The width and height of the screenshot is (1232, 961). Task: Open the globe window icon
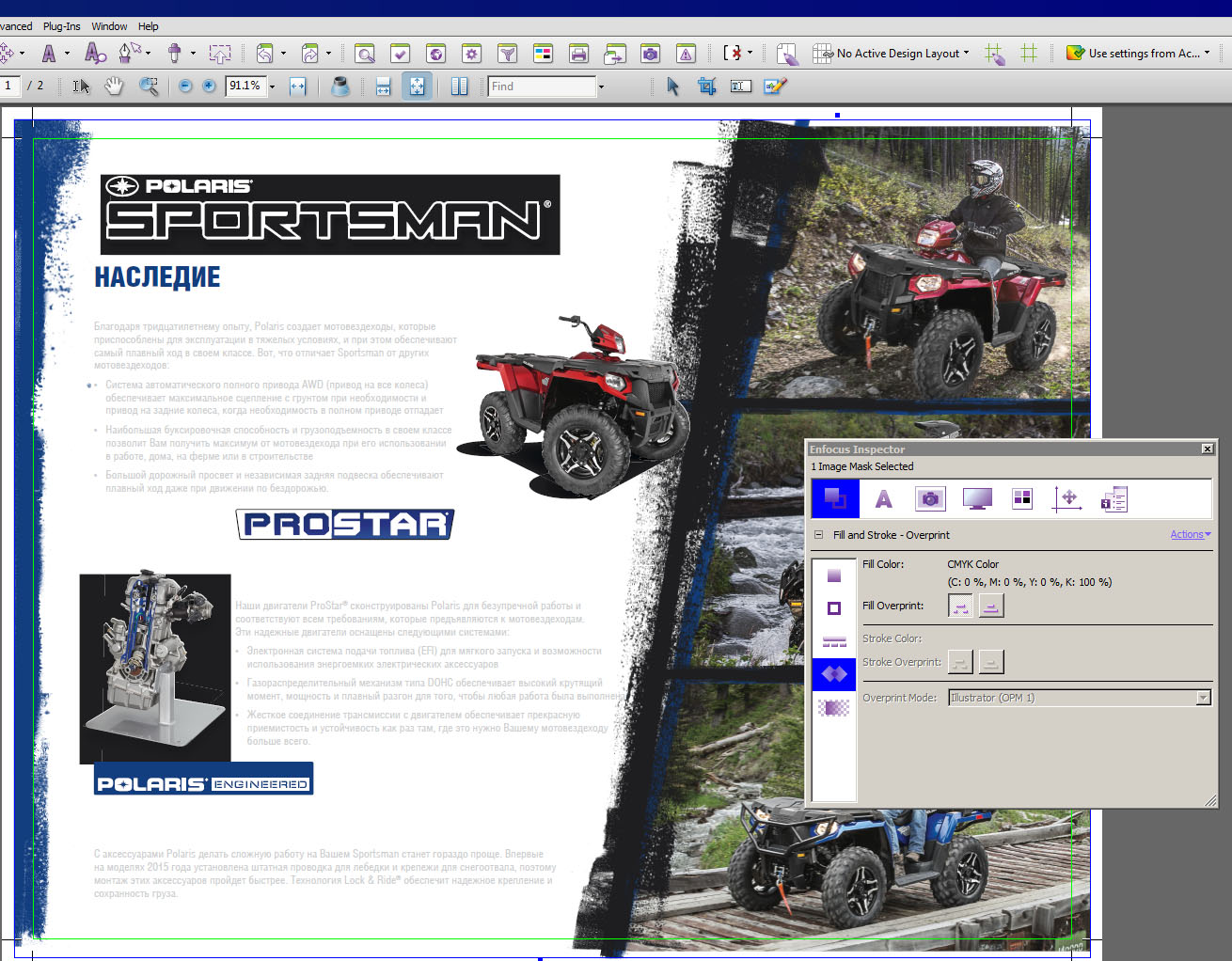pos(436,54)
